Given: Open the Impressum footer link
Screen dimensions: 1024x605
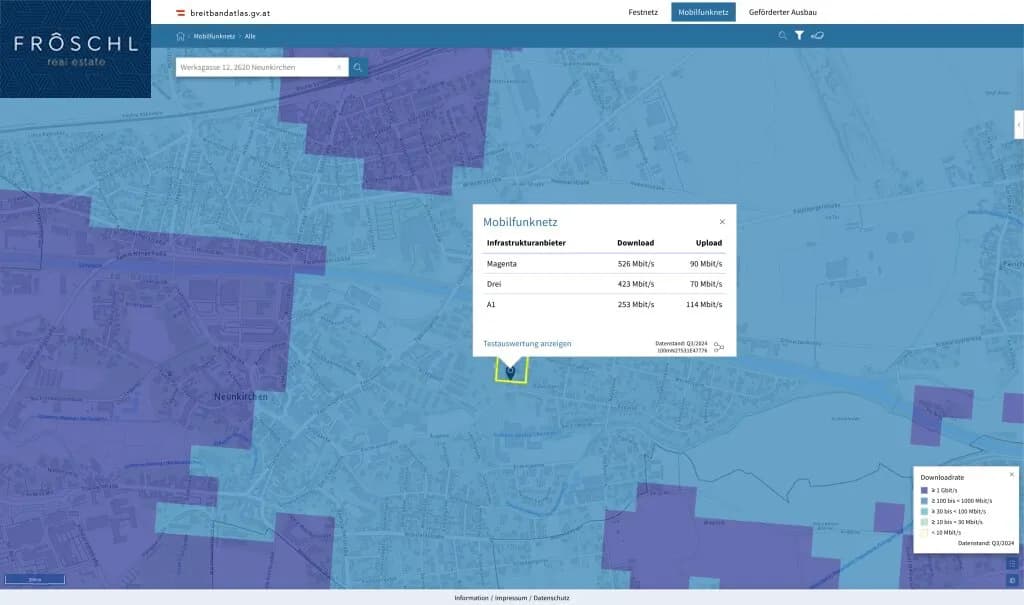Looking at the screenshot, I should coord(511,598).
